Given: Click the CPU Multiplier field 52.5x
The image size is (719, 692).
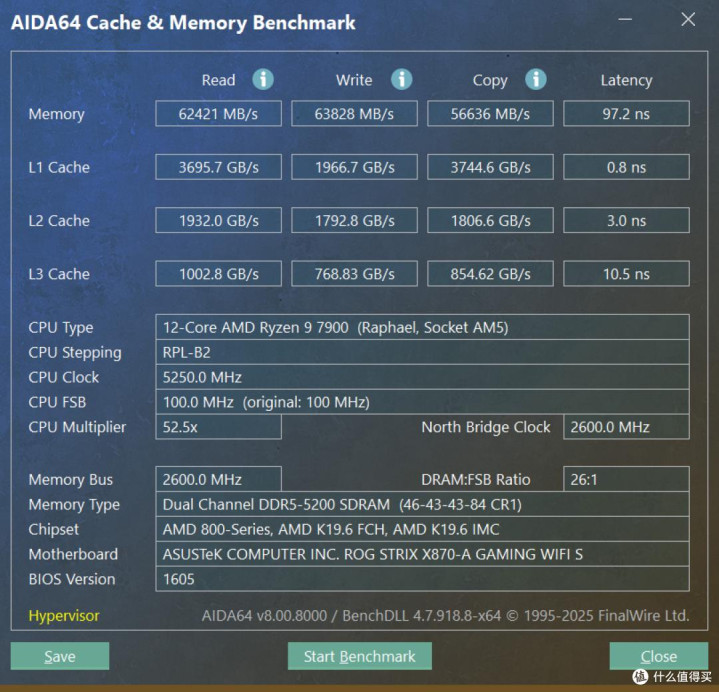Looking at the screenshot, I should coord(218,427).
